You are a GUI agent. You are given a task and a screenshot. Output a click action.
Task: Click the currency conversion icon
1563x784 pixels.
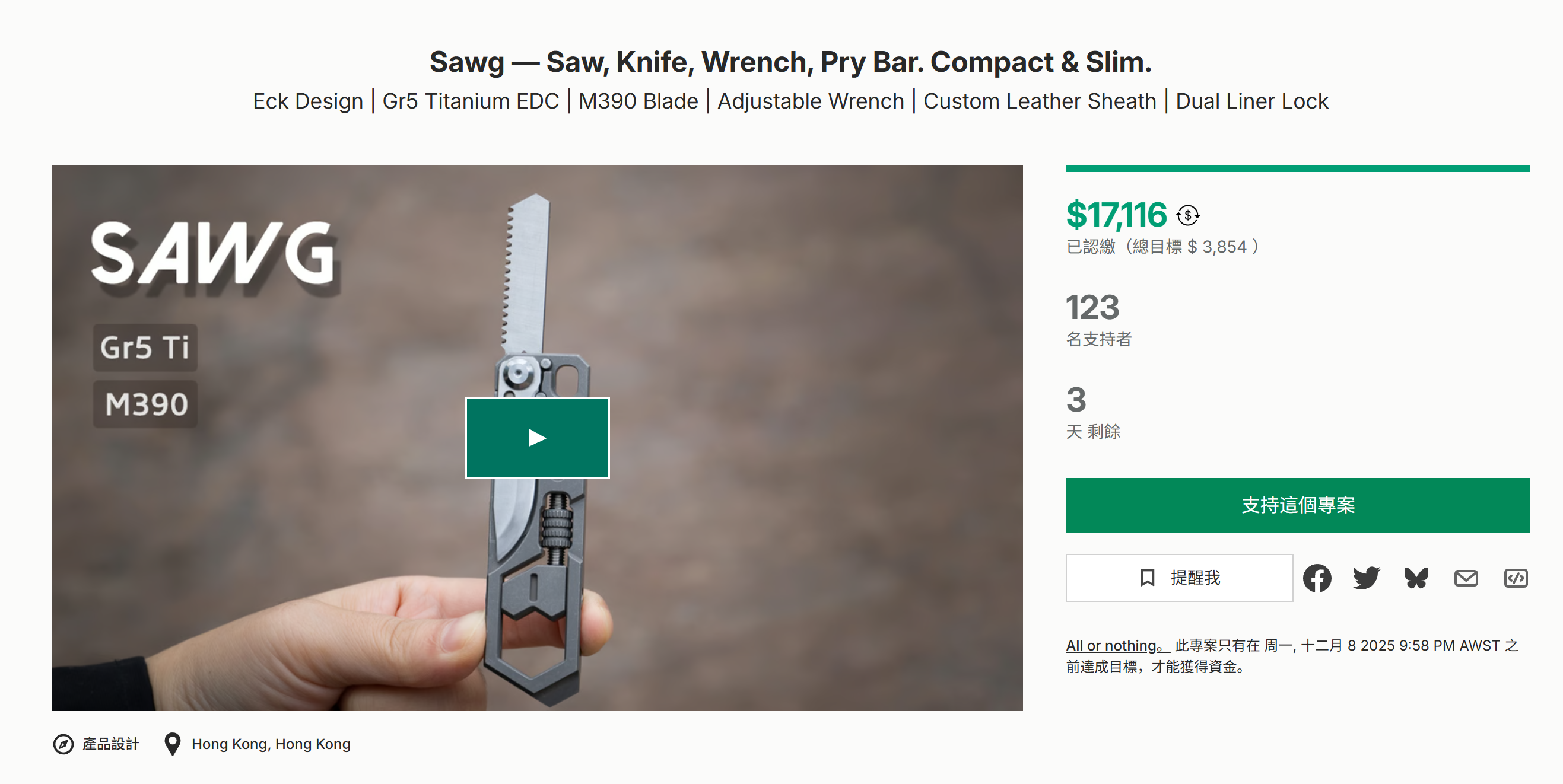[1187, 215]
